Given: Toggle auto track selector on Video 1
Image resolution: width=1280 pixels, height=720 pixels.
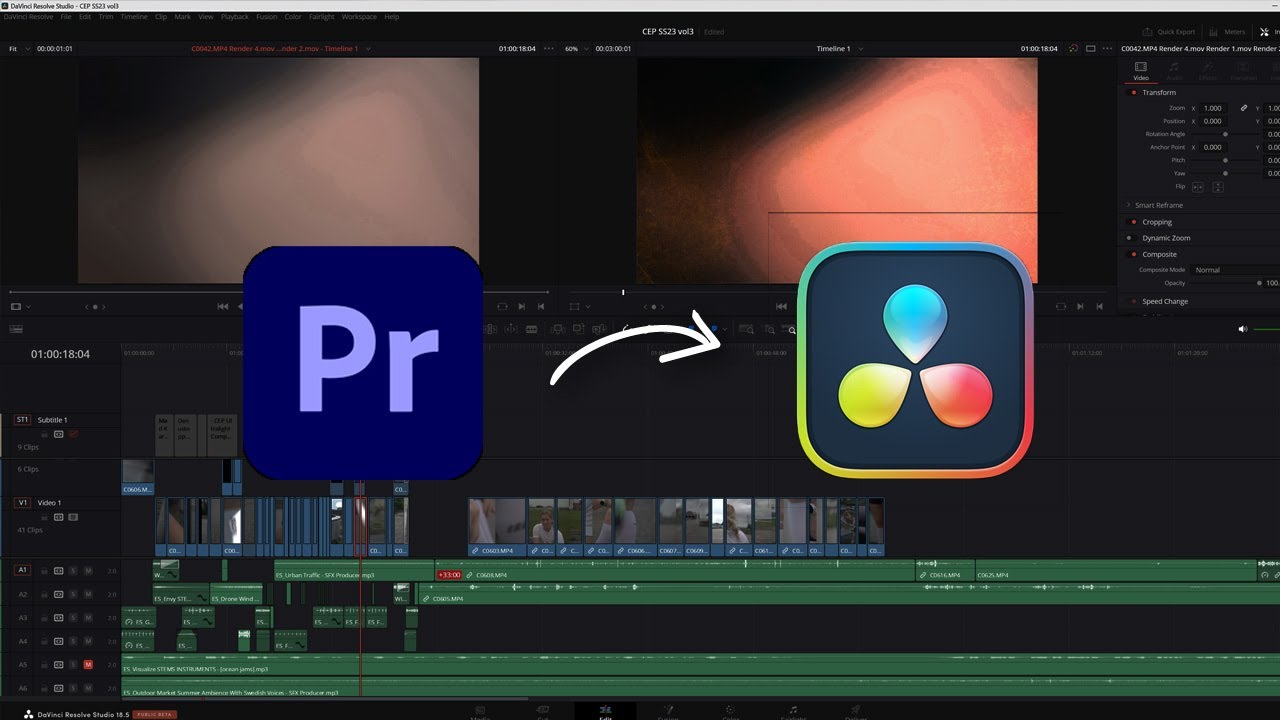Looking at the screenshot, I should tap(59, 517).
